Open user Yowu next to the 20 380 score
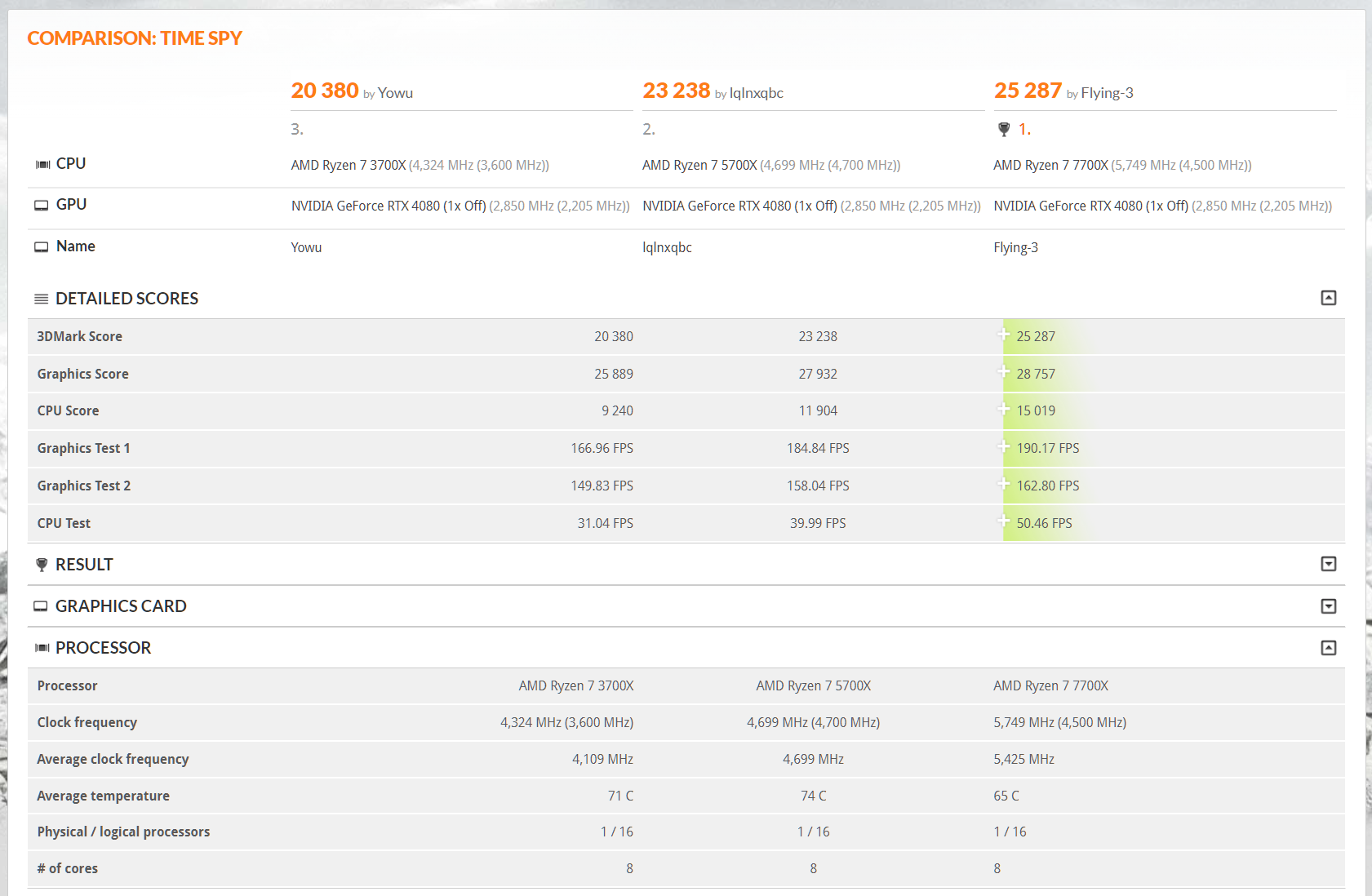The height and width of the screenshot is (896, 1372). [395, 93]
